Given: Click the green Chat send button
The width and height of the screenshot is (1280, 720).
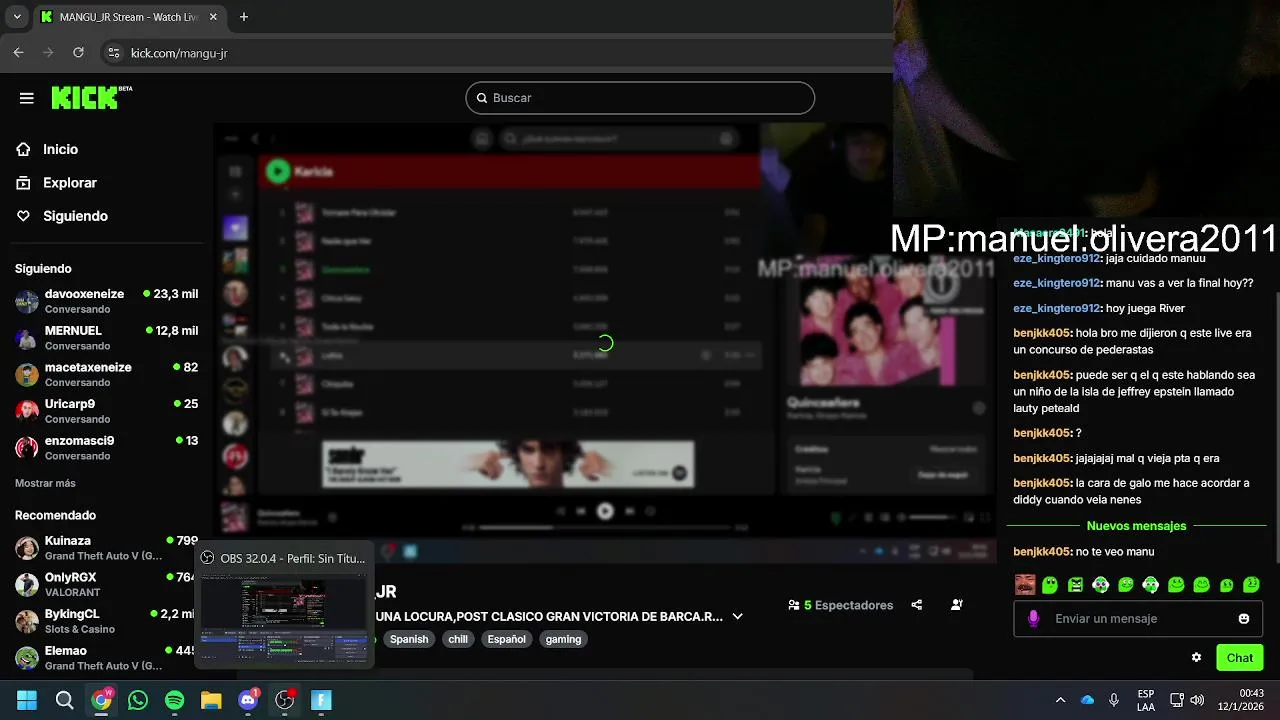Looking at the screenshot, I should 1240,657.
